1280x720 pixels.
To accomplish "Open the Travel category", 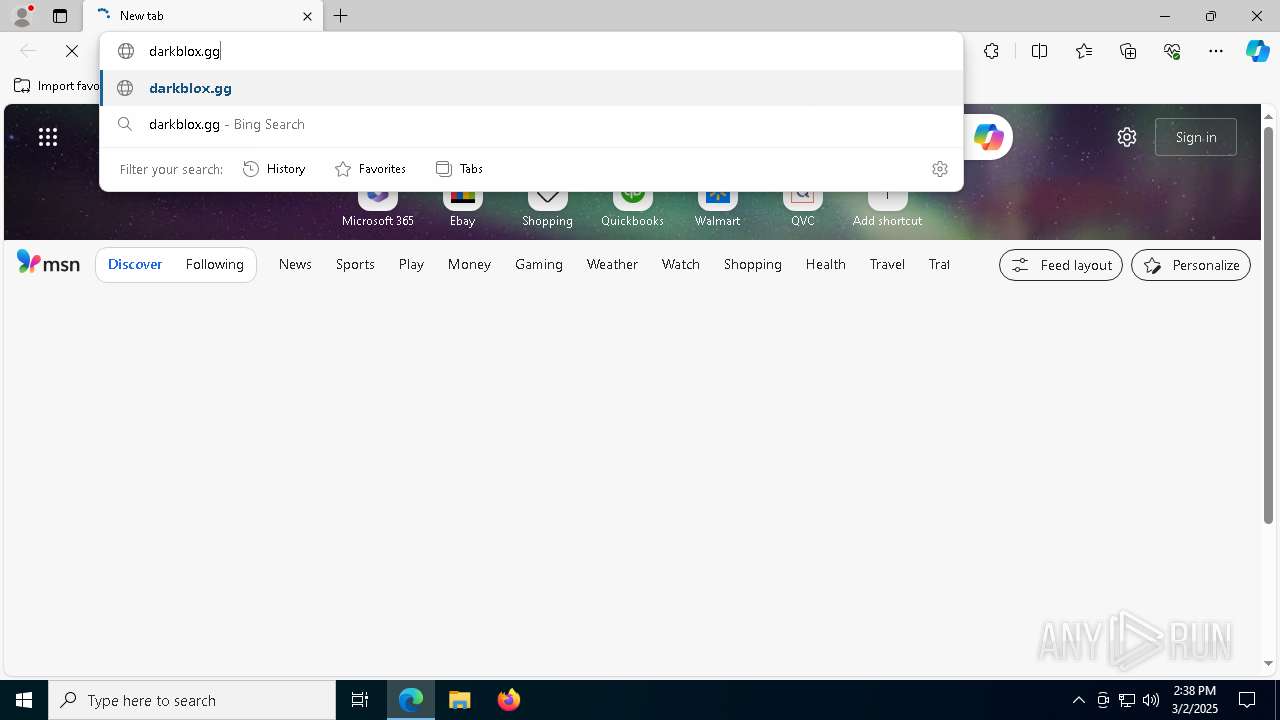I will coord(887,265).
